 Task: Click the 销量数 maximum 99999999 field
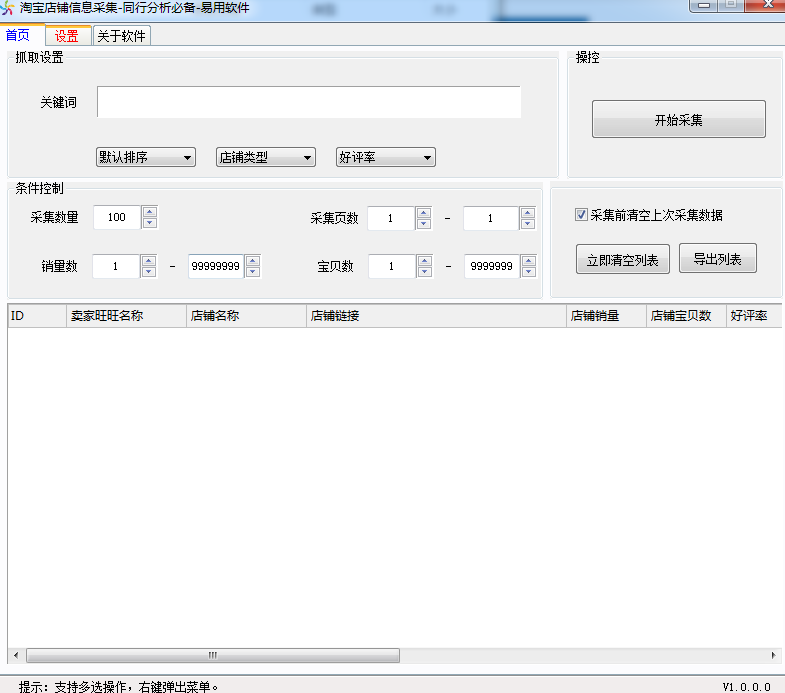(216, 266)
